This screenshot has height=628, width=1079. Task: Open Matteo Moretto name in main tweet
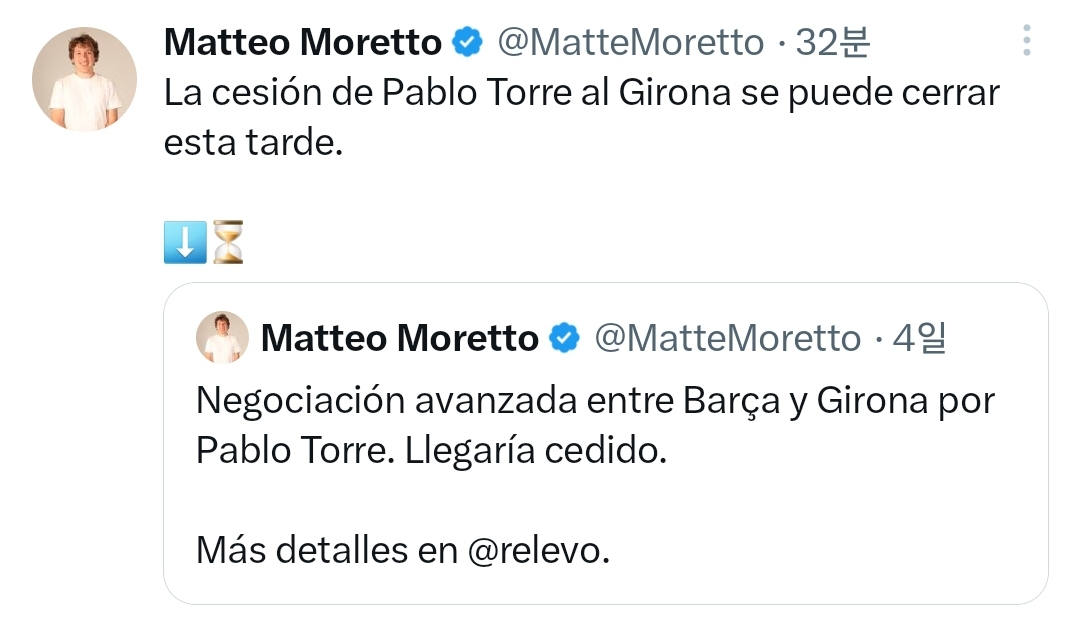pyautogui.click(x=303, y=42)
